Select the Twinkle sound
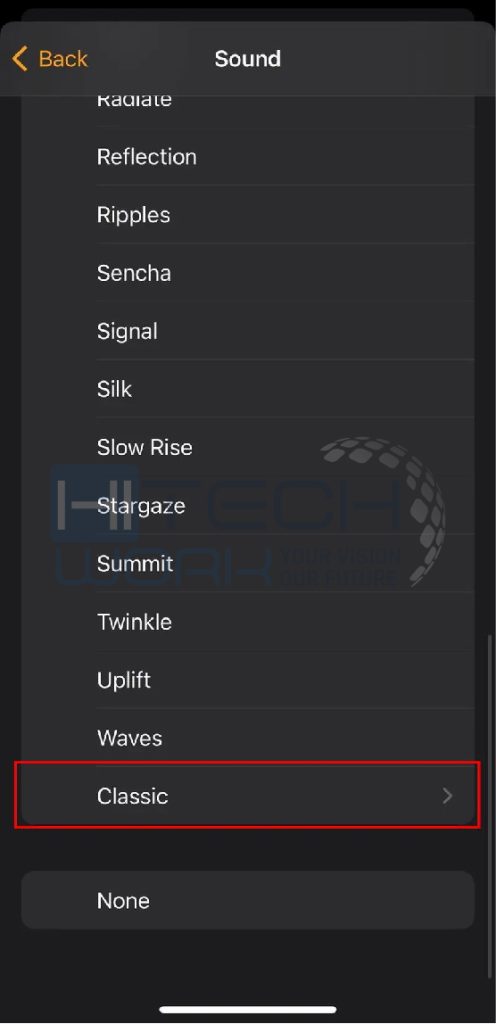 (247, 622)
